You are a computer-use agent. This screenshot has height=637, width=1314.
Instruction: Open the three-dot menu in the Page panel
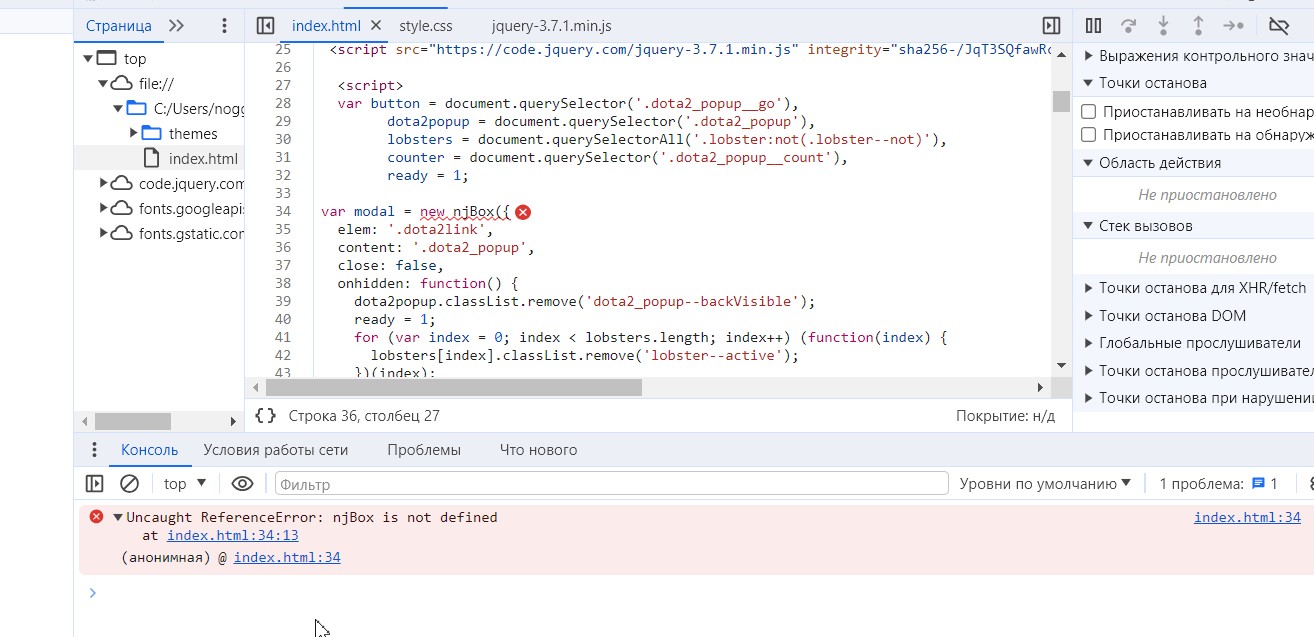224,26
